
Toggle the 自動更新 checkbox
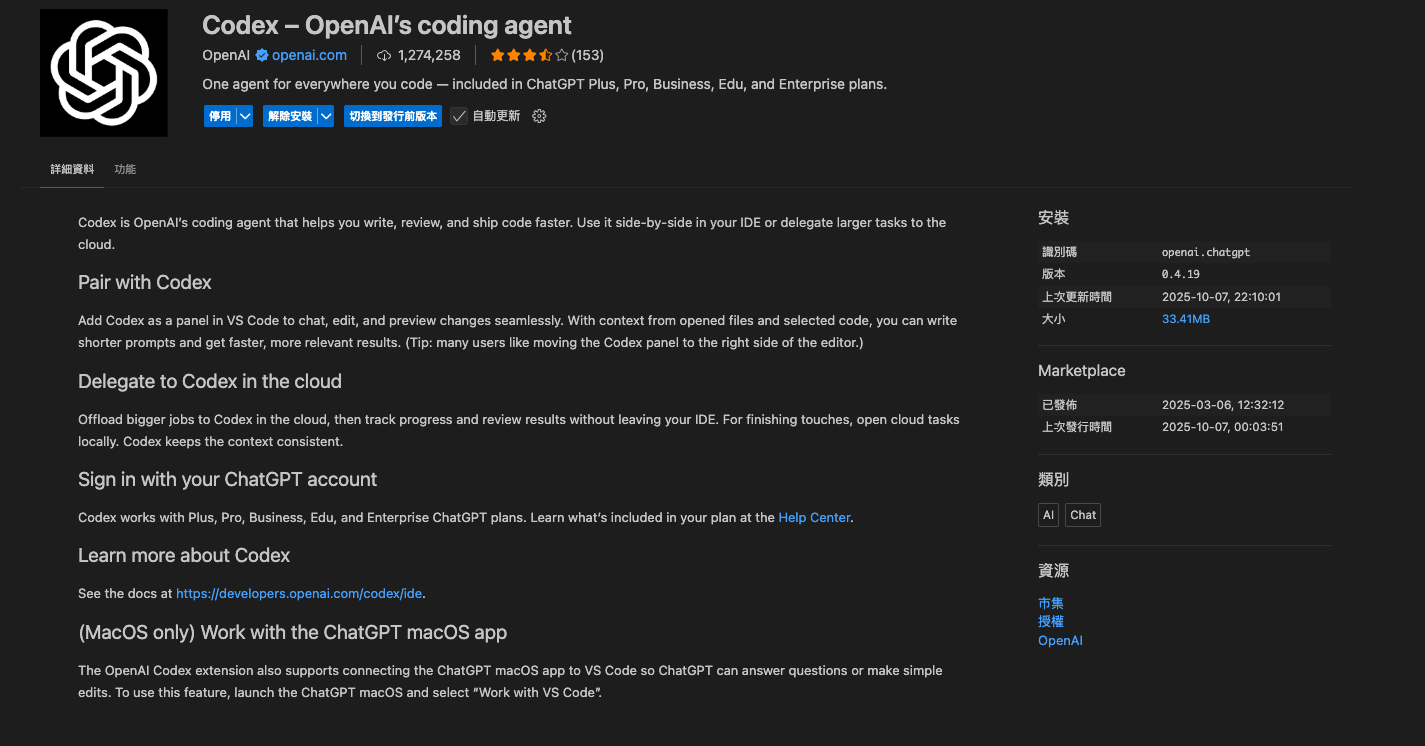coord(459,116)
